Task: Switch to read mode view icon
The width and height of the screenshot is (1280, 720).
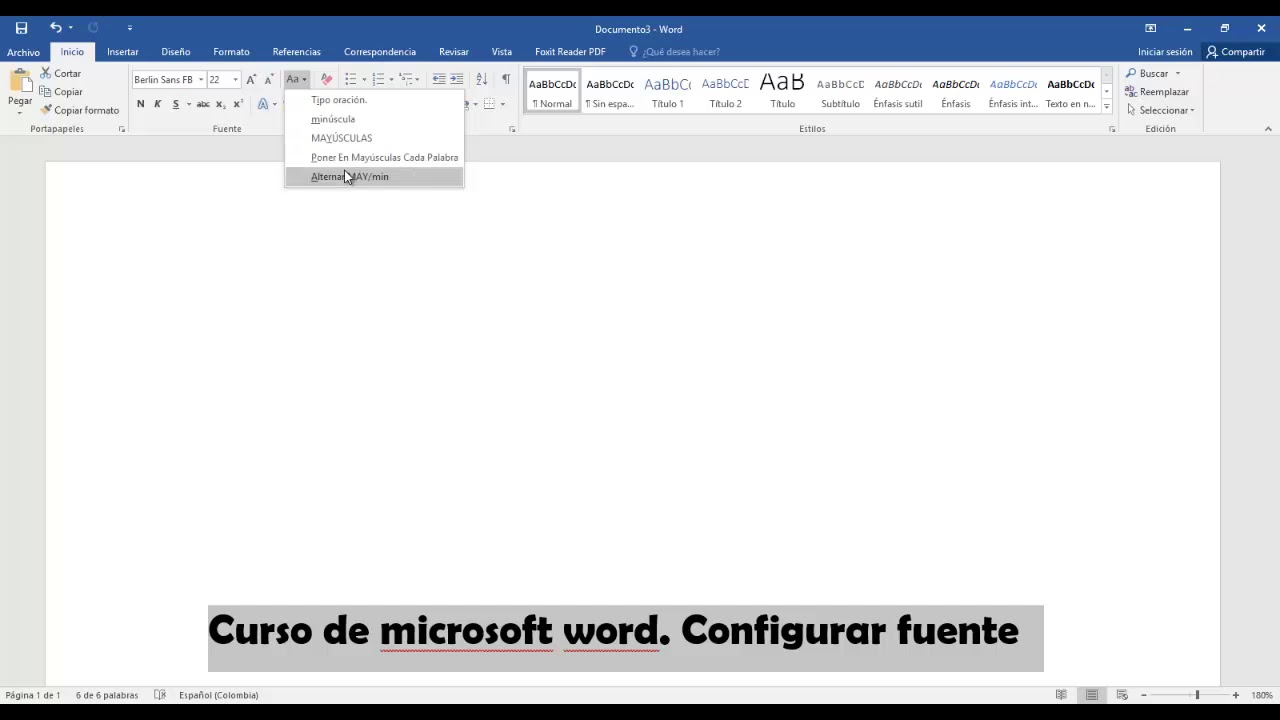Action: tap(1061, 695)
